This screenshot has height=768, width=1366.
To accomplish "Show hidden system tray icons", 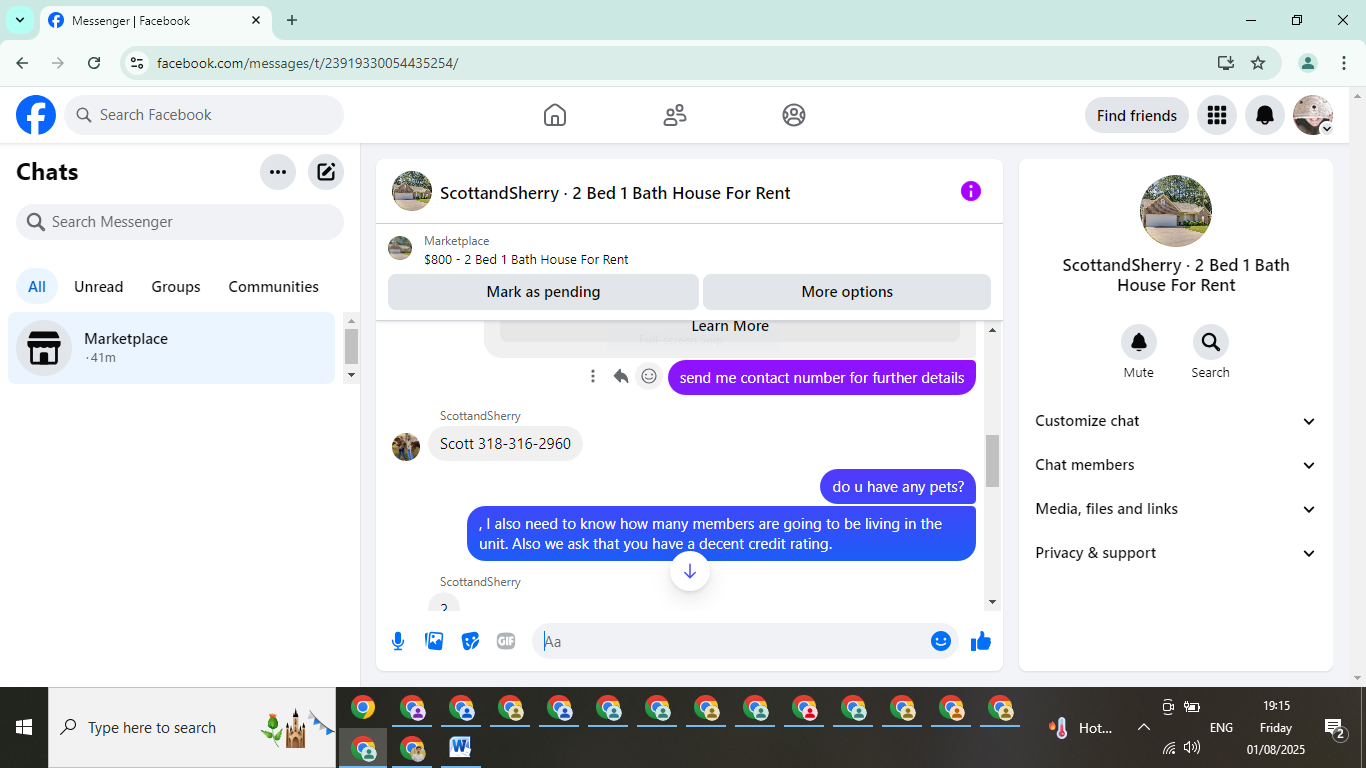I will click(x=1144, y=728).
